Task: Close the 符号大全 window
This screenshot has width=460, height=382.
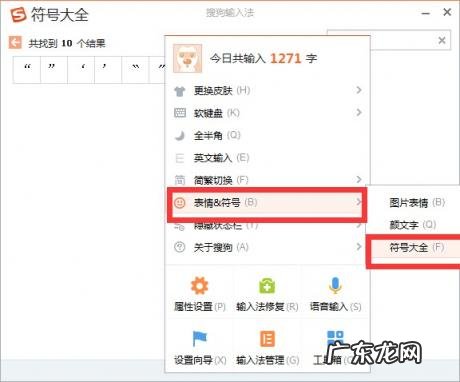Action: [x=447, y=12]
